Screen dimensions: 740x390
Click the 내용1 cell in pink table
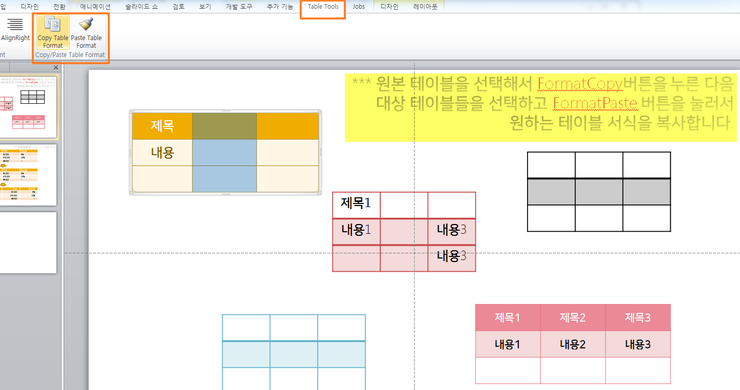pyautogui.click(x=507, y=344)
